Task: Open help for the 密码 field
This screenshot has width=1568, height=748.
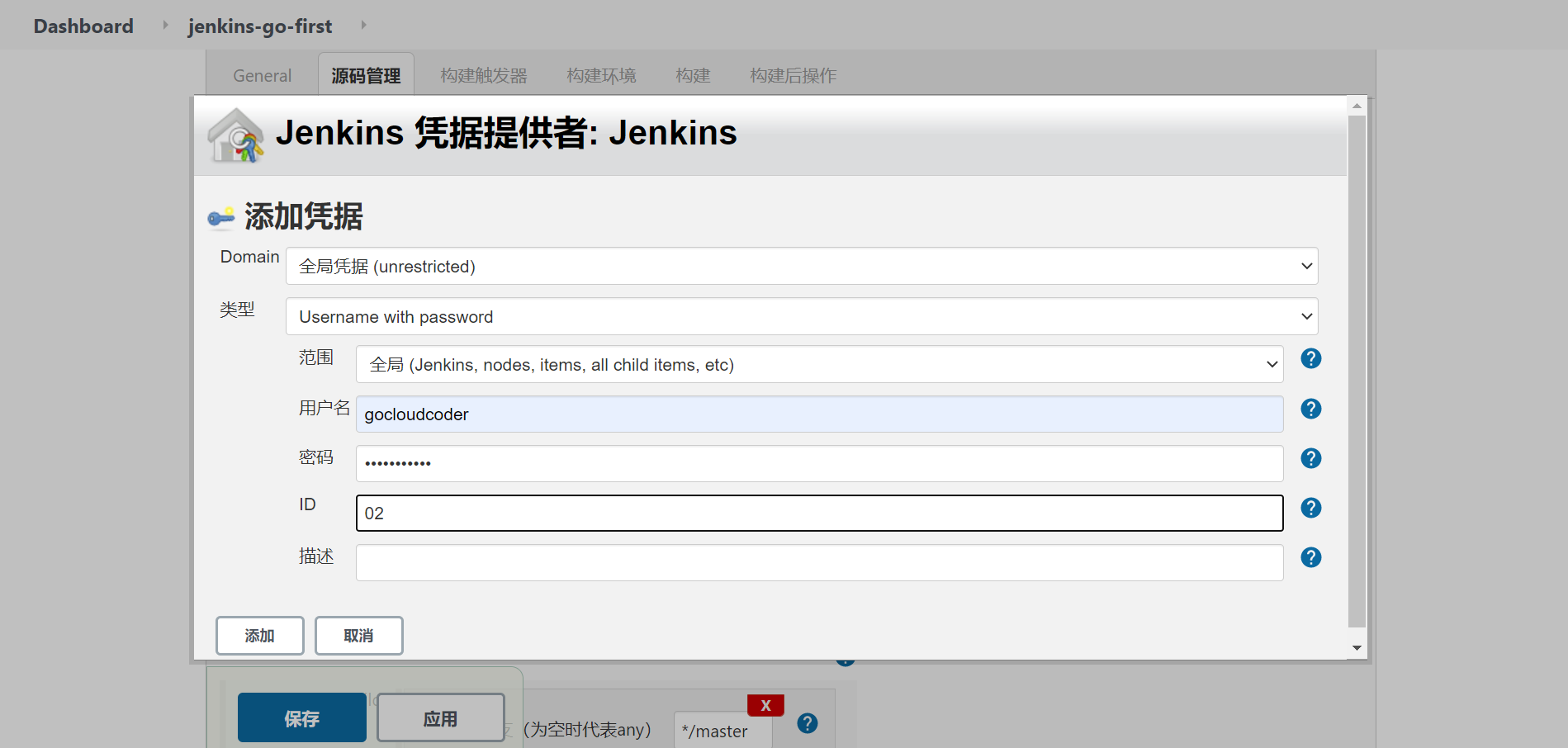Action: (x=1310, y=458)
